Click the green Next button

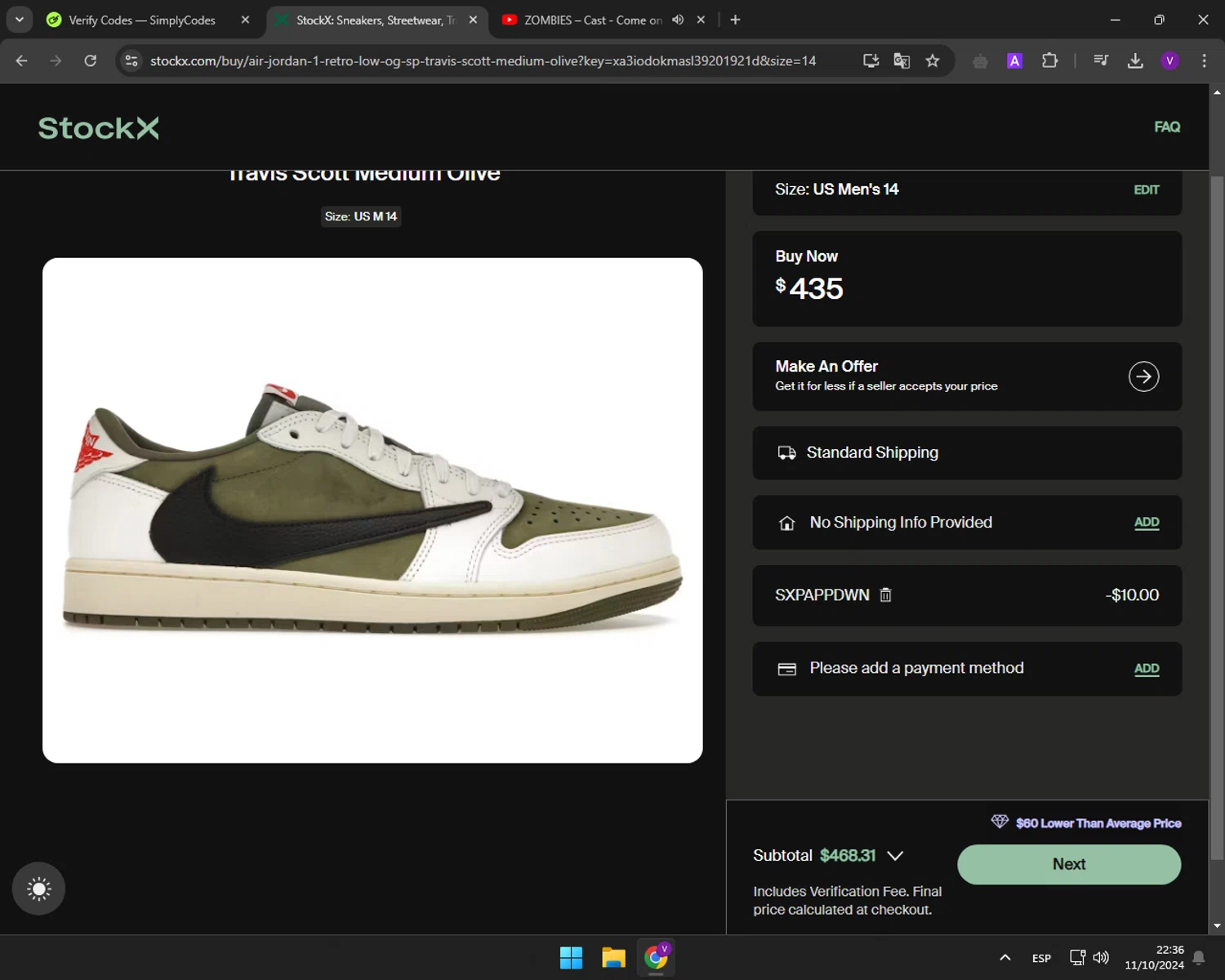click(x=1068, y=864)
